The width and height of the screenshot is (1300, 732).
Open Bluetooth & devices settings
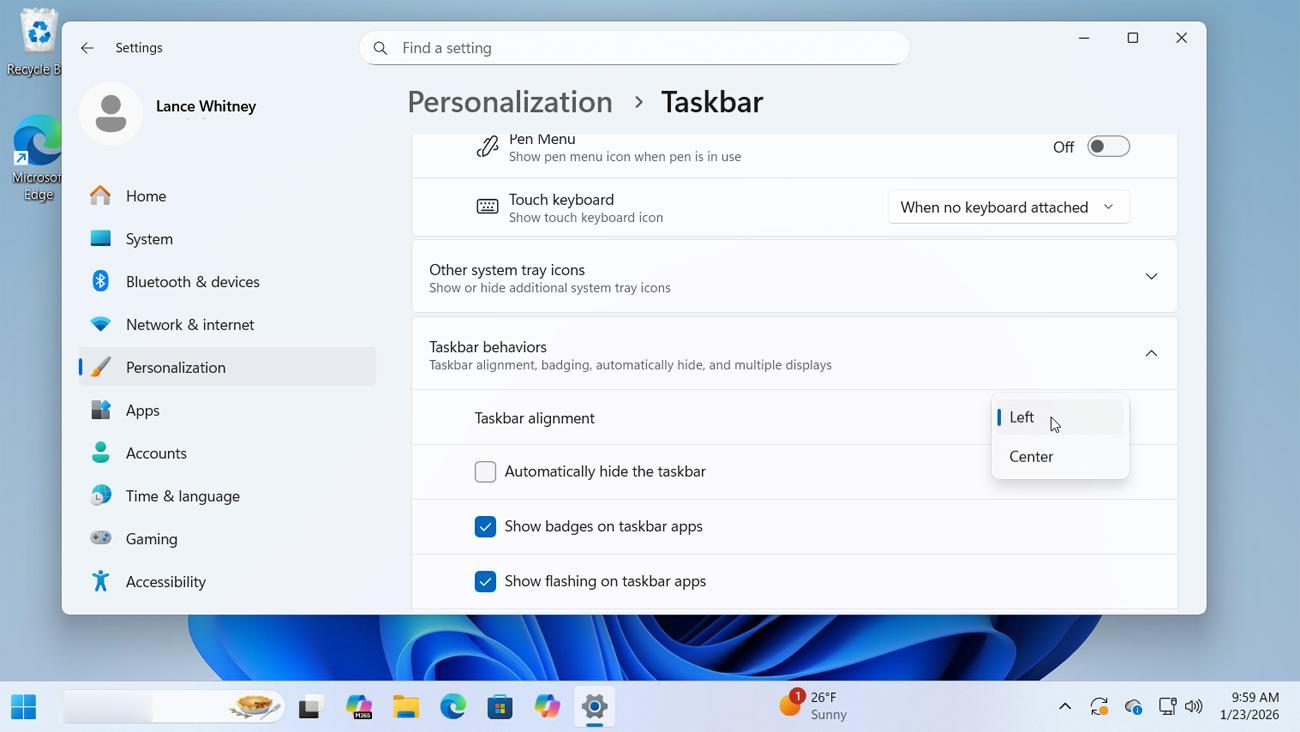coord(227,281)
